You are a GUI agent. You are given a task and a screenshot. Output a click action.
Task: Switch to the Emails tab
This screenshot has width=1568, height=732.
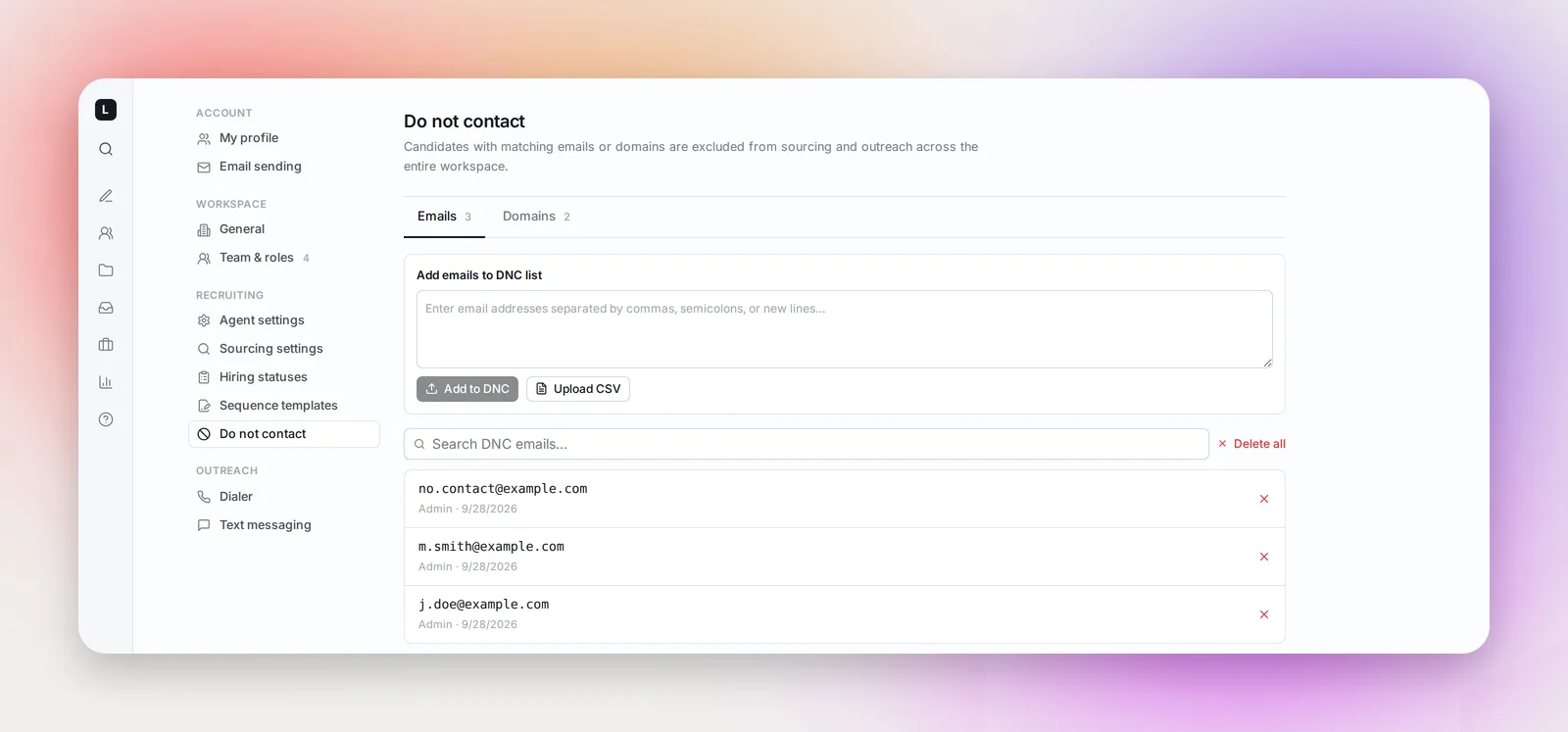444,217
